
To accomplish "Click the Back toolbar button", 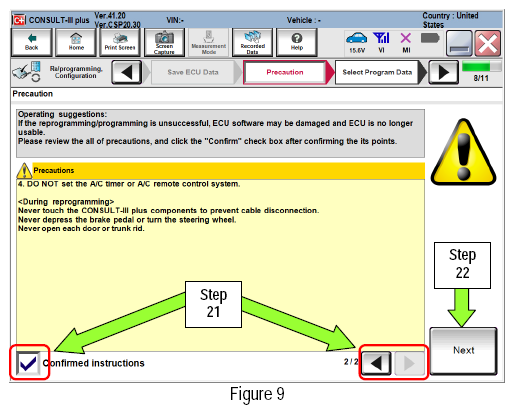I will coord(32,42).
